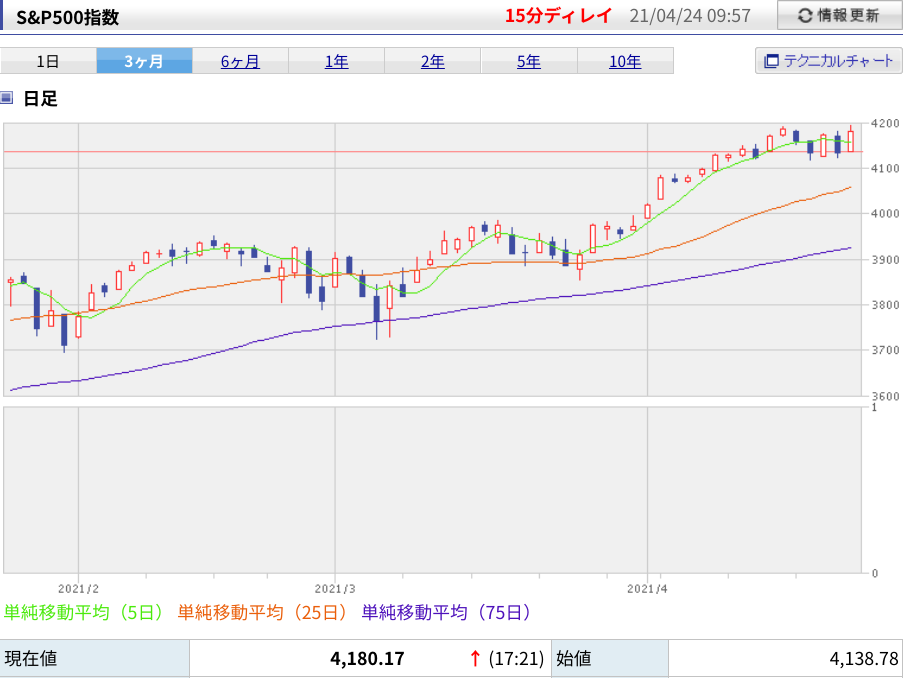The image size is (904, 678).
Task: Click the window icon in テクニカルチャート
Action: (x=771, y=61)
